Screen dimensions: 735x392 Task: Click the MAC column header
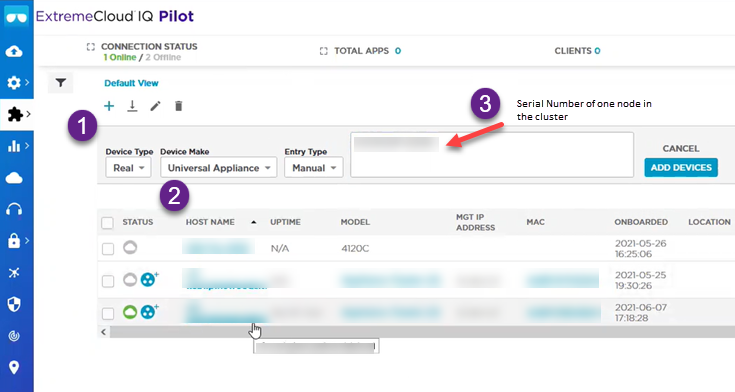pos(535,222)
